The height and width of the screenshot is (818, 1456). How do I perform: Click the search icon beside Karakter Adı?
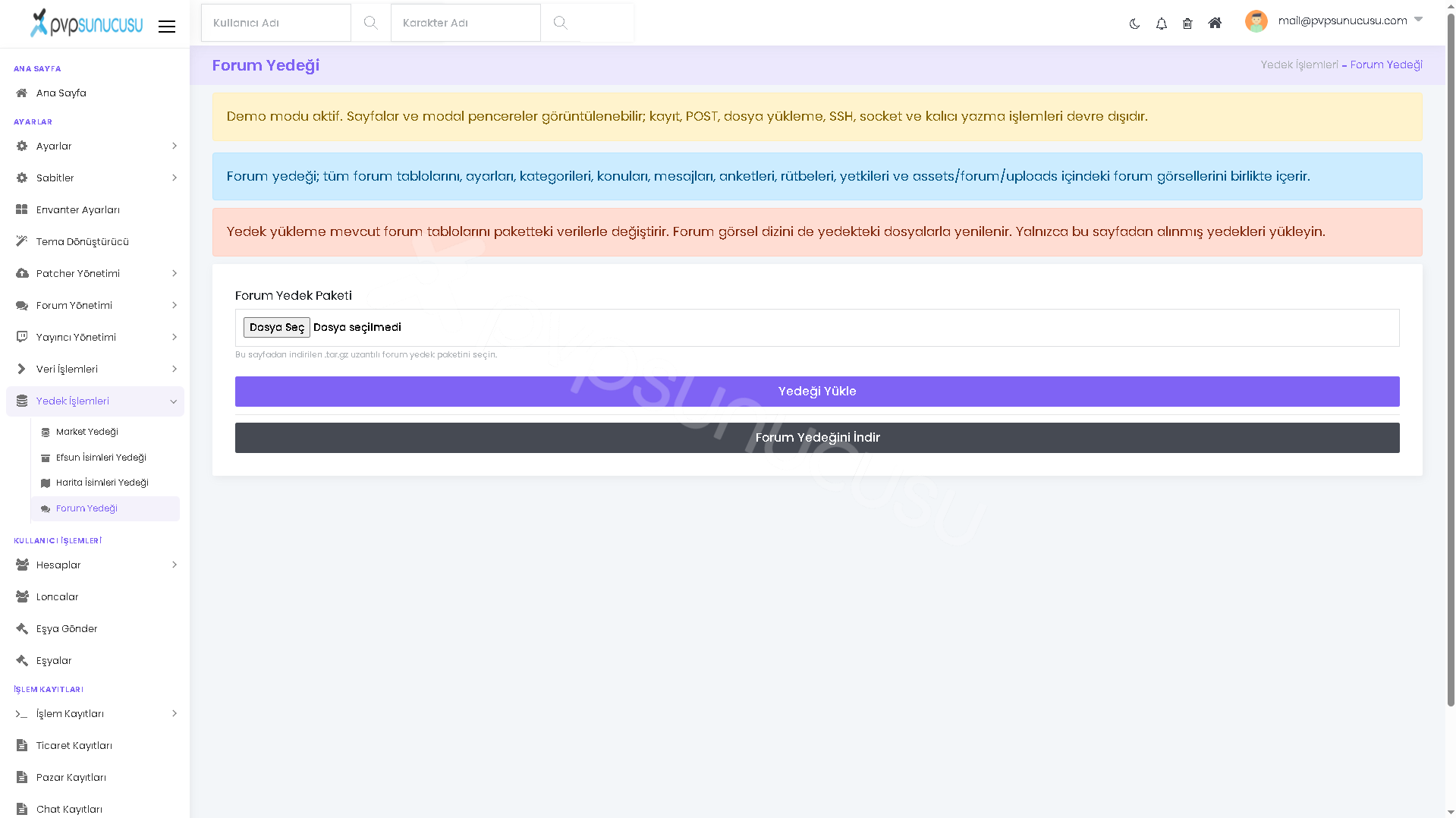[x=560, y=23]
